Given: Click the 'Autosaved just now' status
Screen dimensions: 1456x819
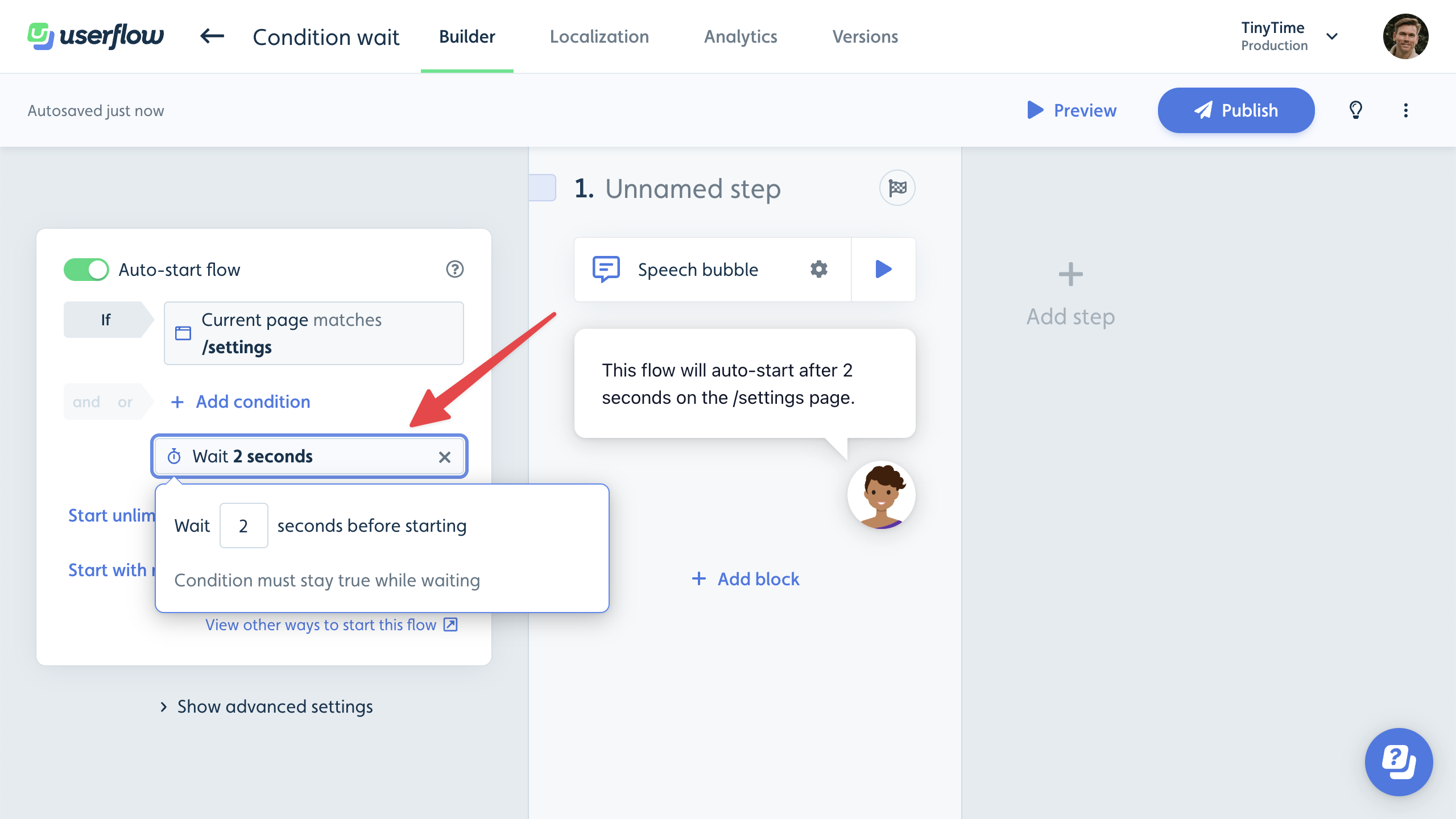Looking at the screenshot, I should (x=96, y=110).
